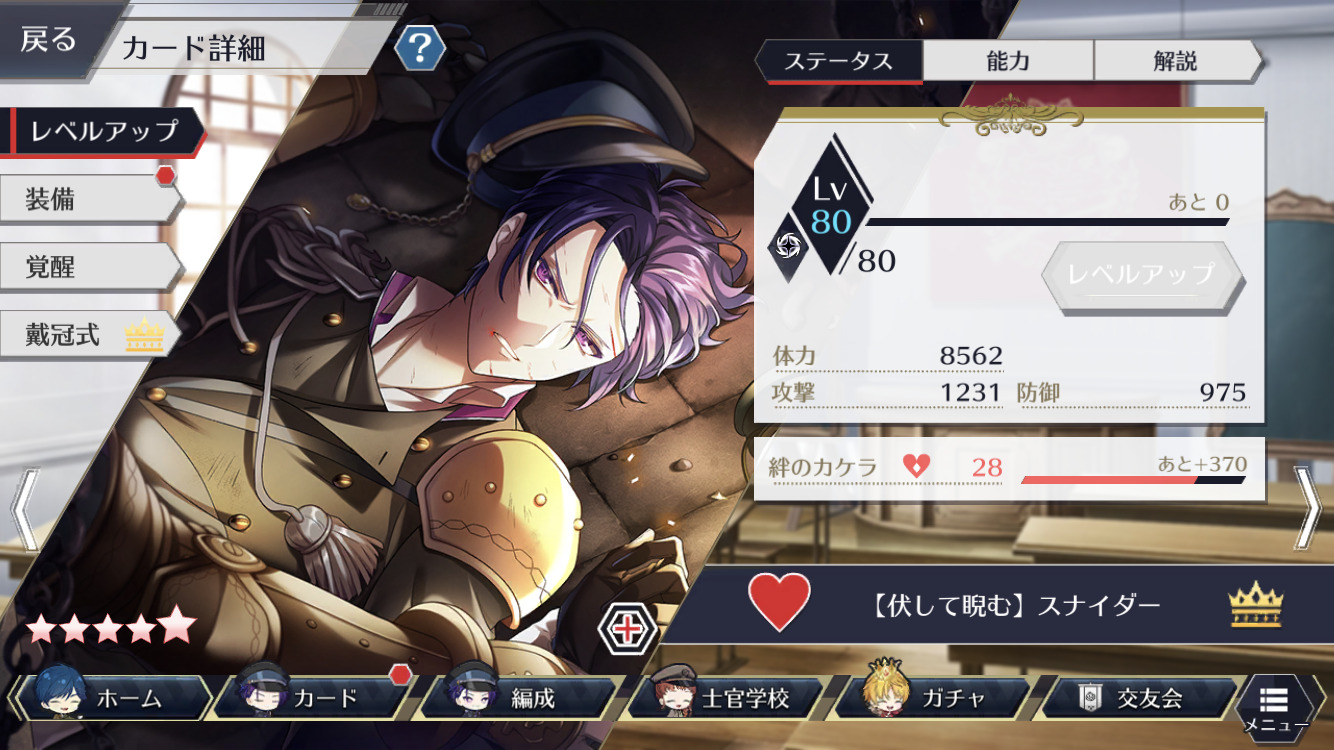
Task: Open the help question mark icon
Action: point(419,46)
